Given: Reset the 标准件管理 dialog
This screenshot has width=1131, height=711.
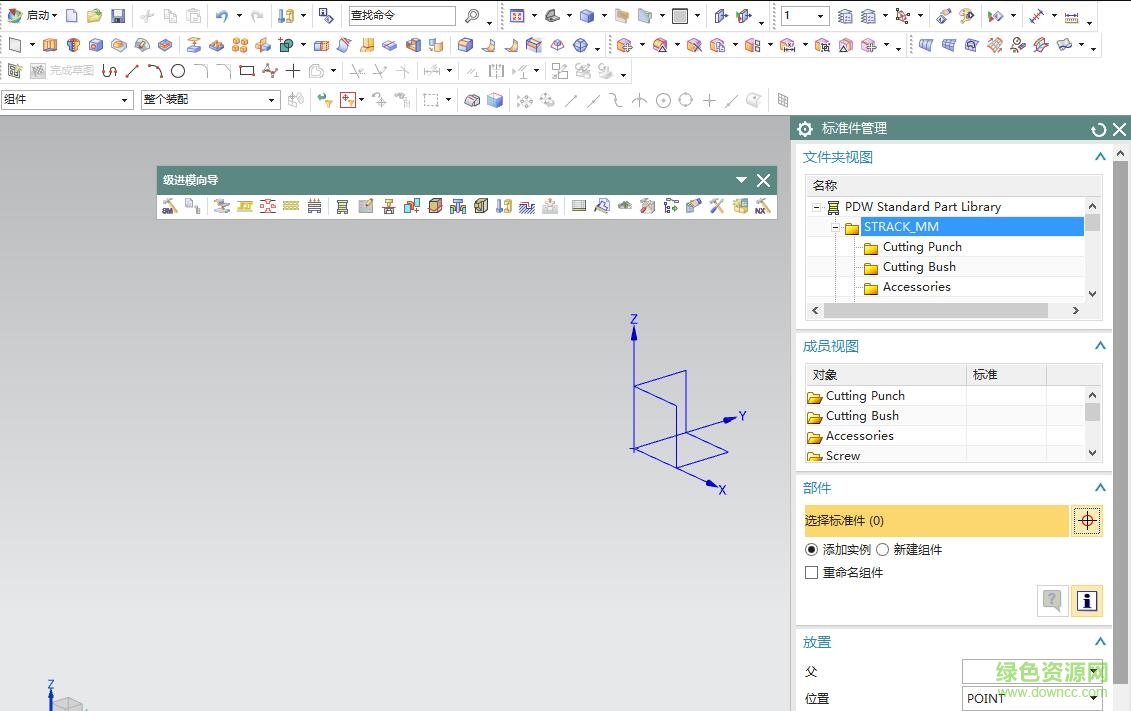Looking at the screenshot, I should coord(1098,129).
